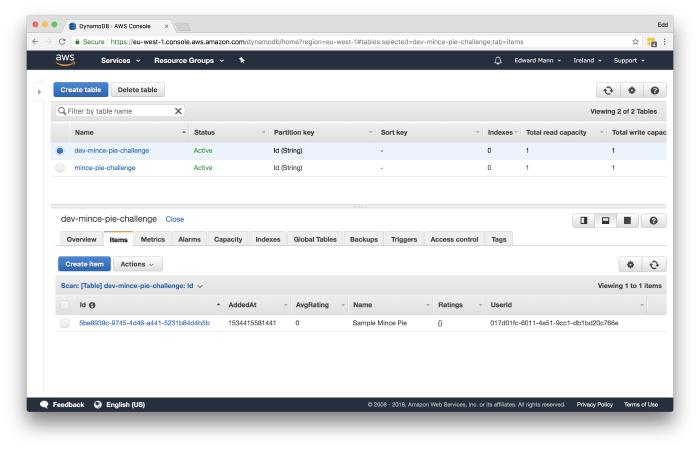Click the Feedback speech bubble icon

tap(44, 404)
